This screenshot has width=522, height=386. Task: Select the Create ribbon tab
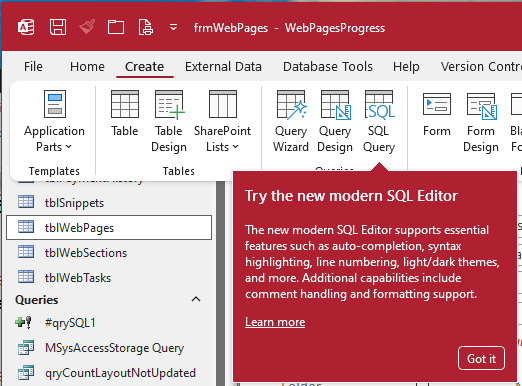coord(145,67)
